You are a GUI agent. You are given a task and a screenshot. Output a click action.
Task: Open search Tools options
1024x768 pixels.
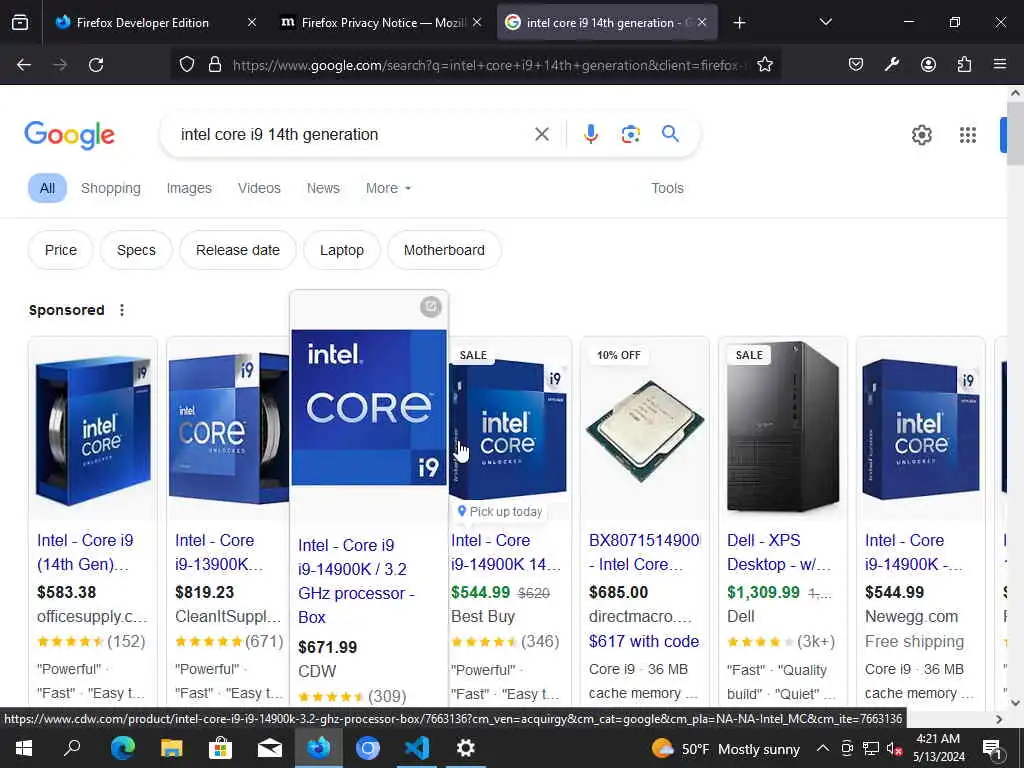pos(667,188)
